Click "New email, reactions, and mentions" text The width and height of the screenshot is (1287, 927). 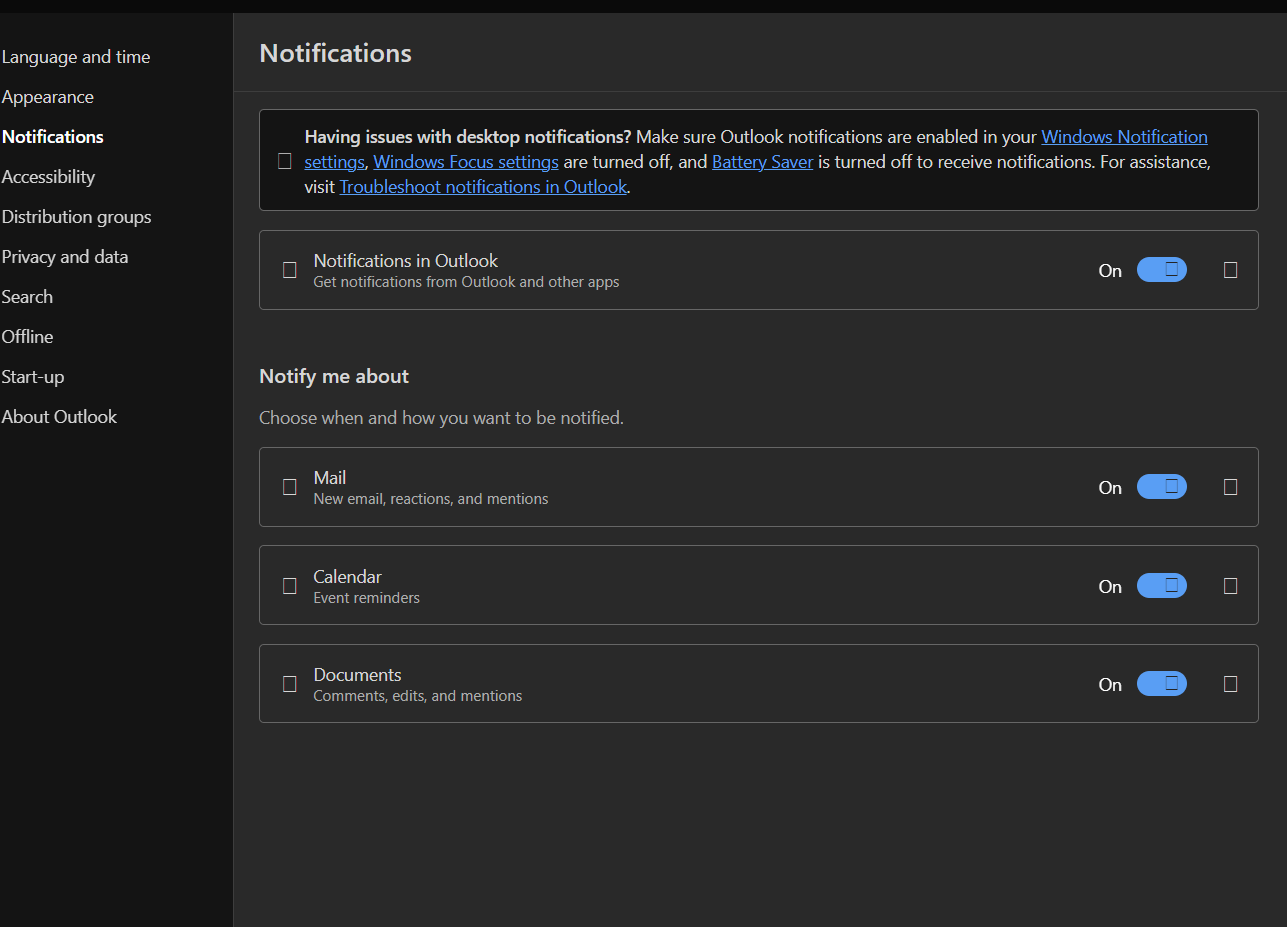click(431, 499)
